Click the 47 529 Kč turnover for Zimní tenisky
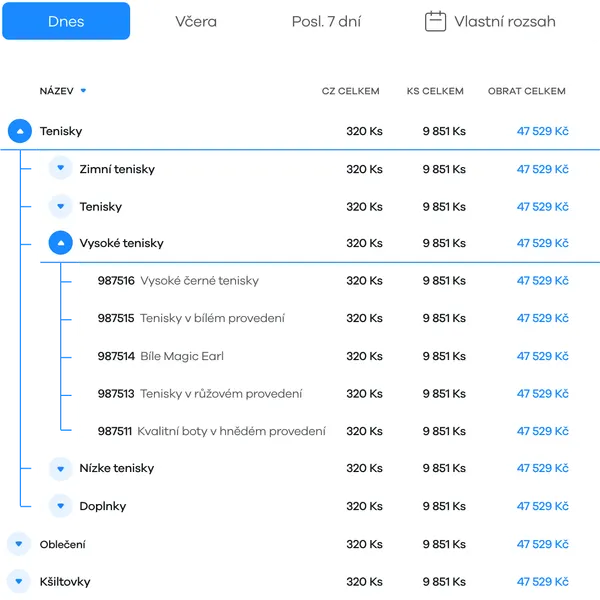Screen dimensions: 600x600 point(543,169)
